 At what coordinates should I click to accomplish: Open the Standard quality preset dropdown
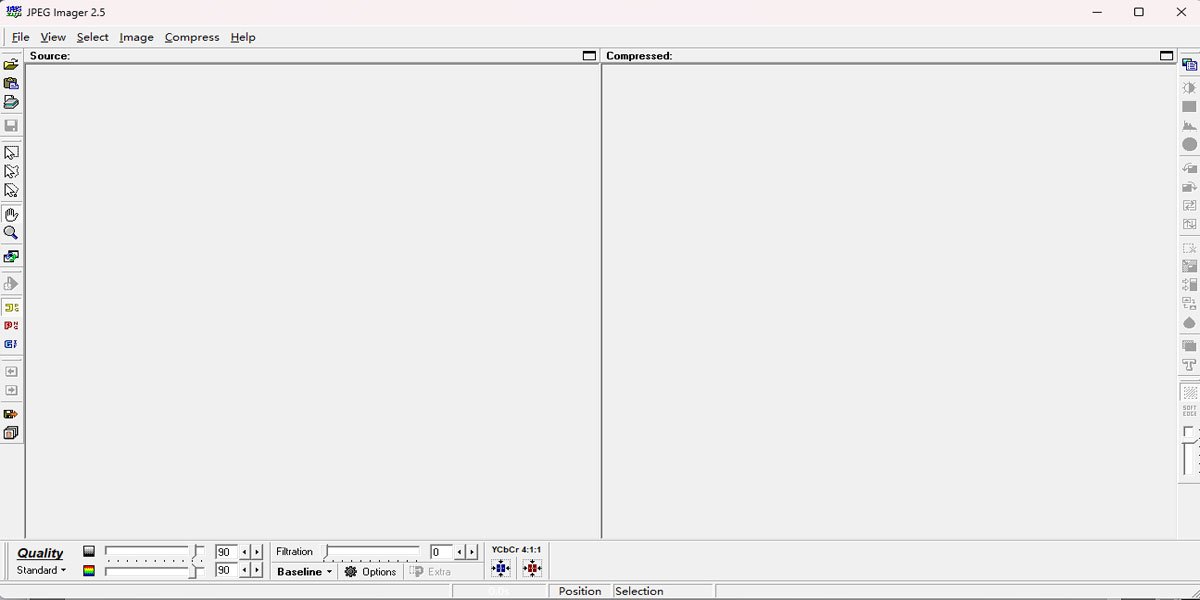pyautogui.click(x=40, y=570)
